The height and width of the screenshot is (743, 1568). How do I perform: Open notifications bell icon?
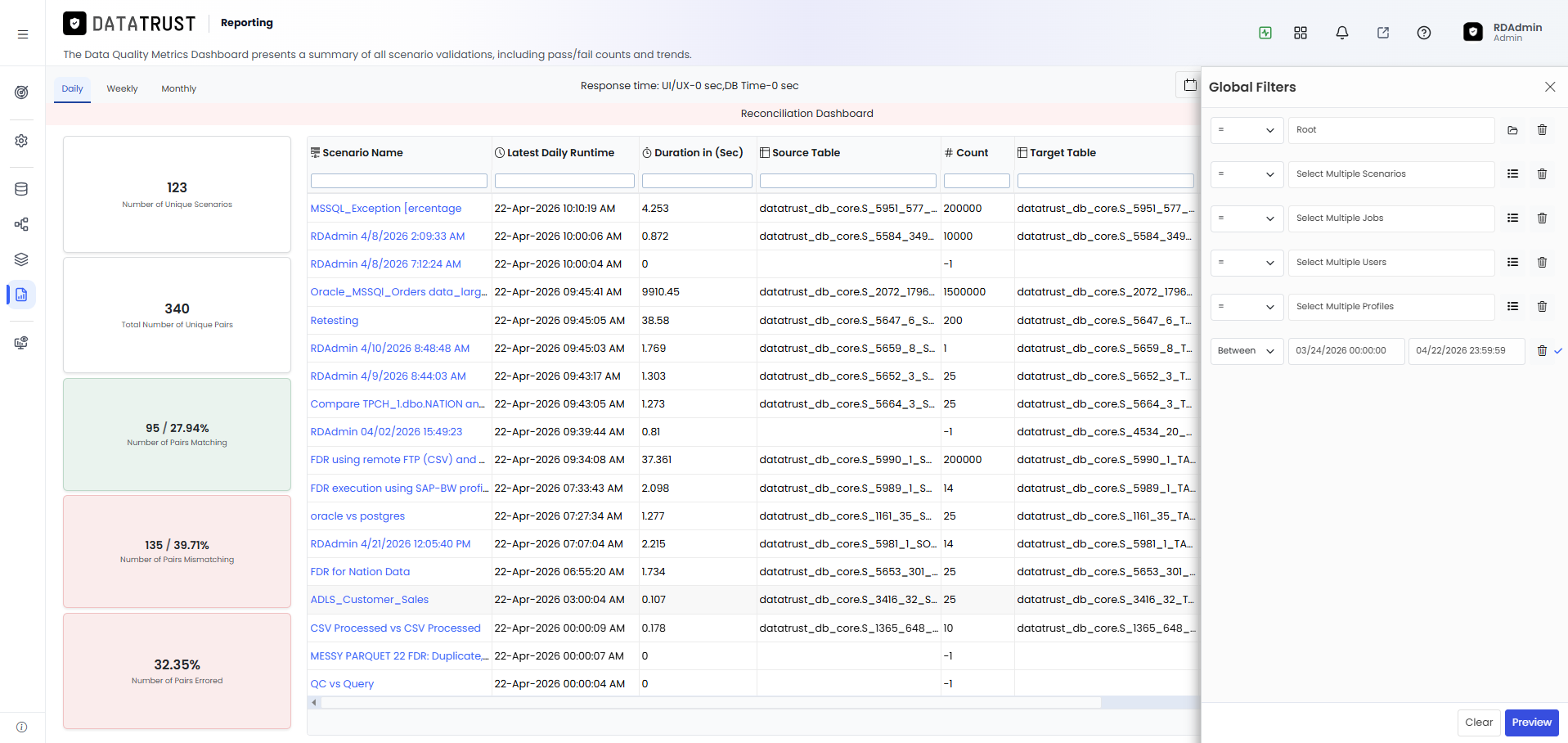coord(1342,33)
